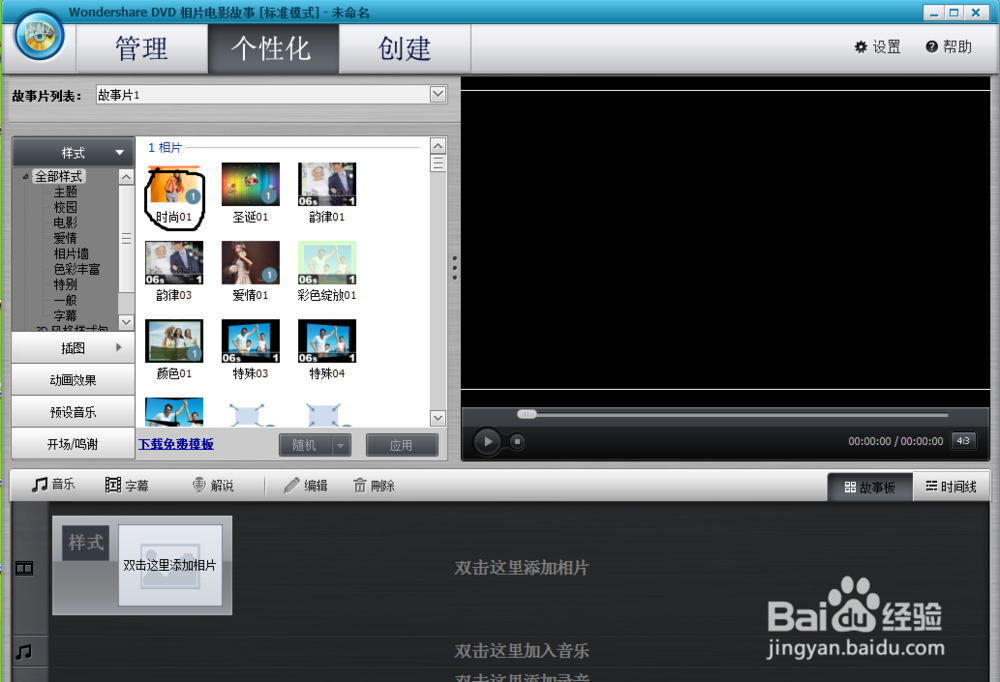Click the 样式 slot in storyboard
The width and height of the screenshot is (1000, 682).
86,543
